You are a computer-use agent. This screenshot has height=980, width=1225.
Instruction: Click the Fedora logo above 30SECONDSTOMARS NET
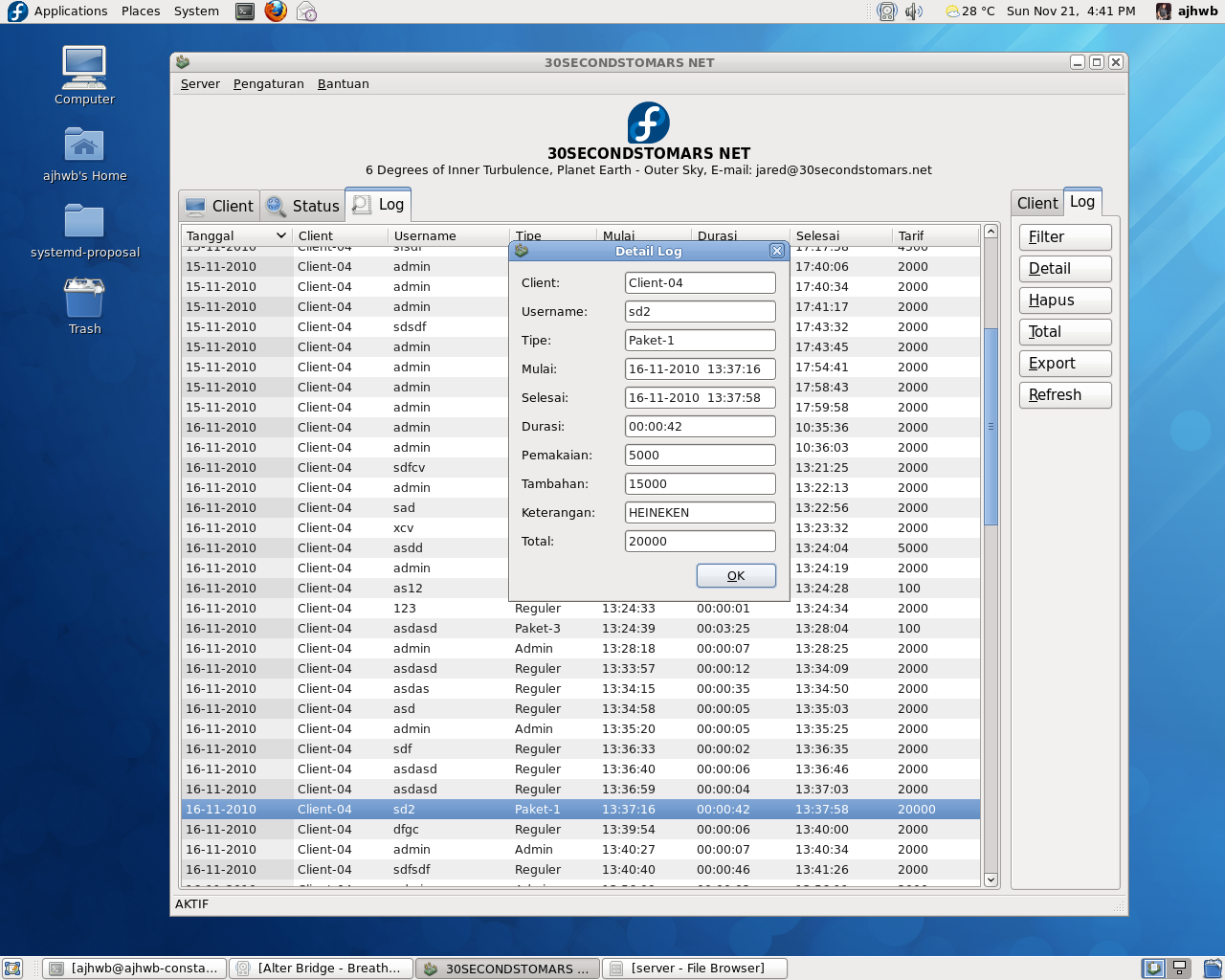(x=648, y=122)
